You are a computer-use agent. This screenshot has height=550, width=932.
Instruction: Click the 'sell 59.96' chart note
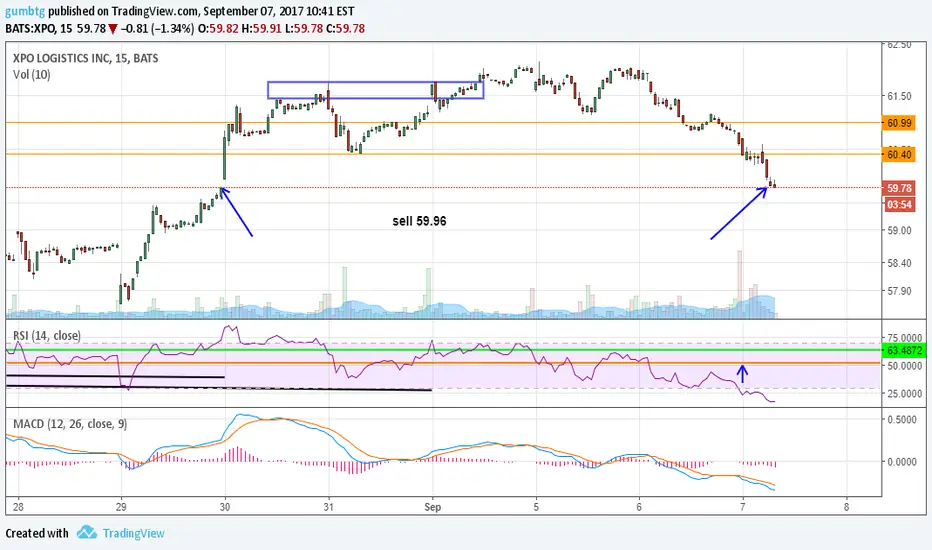(419, 221)
